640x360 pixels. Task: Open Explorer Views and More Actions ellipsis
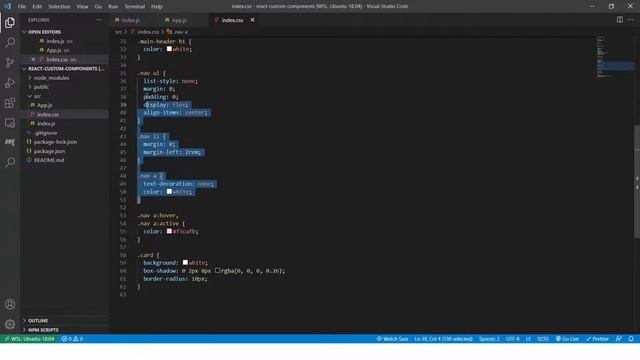pyautogui.click(x=99, y=20)
